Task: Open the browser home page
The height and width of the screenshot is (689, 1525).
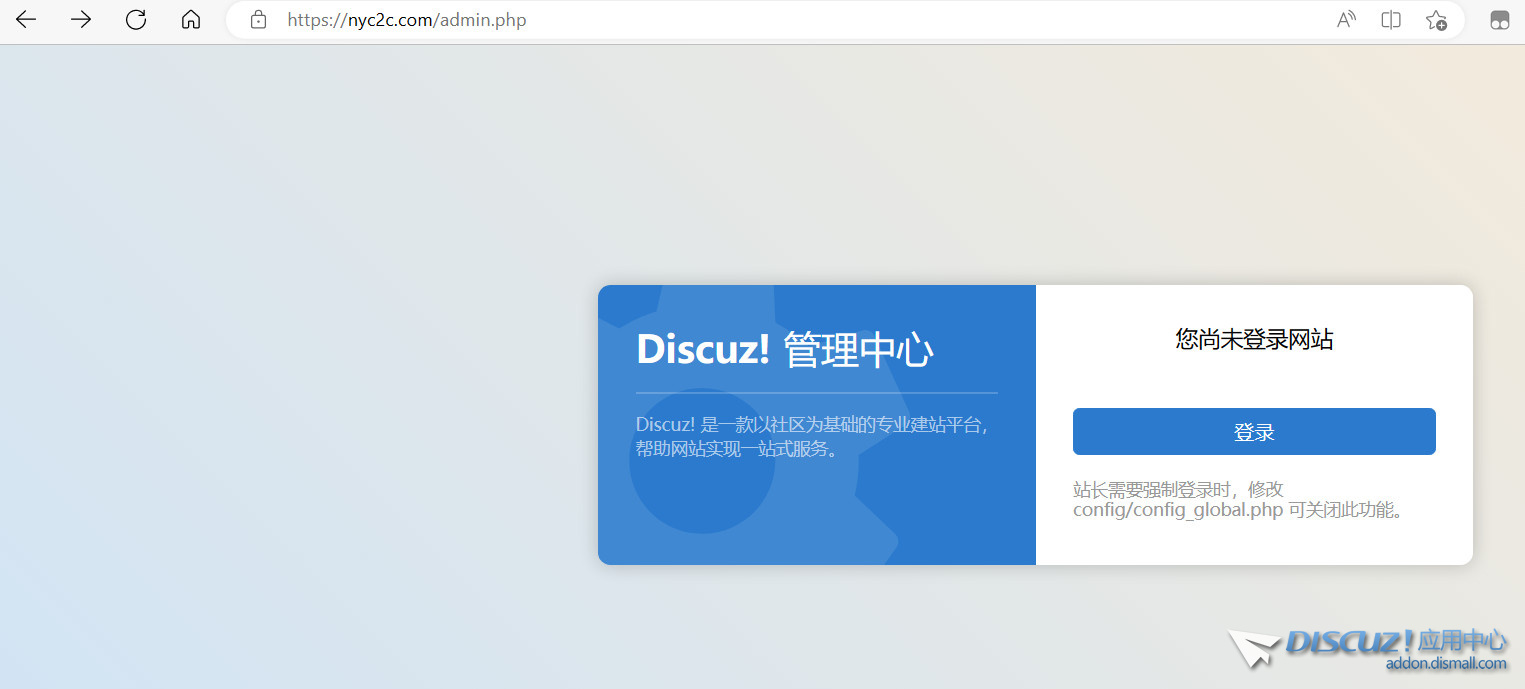Action: coord(190,19)
